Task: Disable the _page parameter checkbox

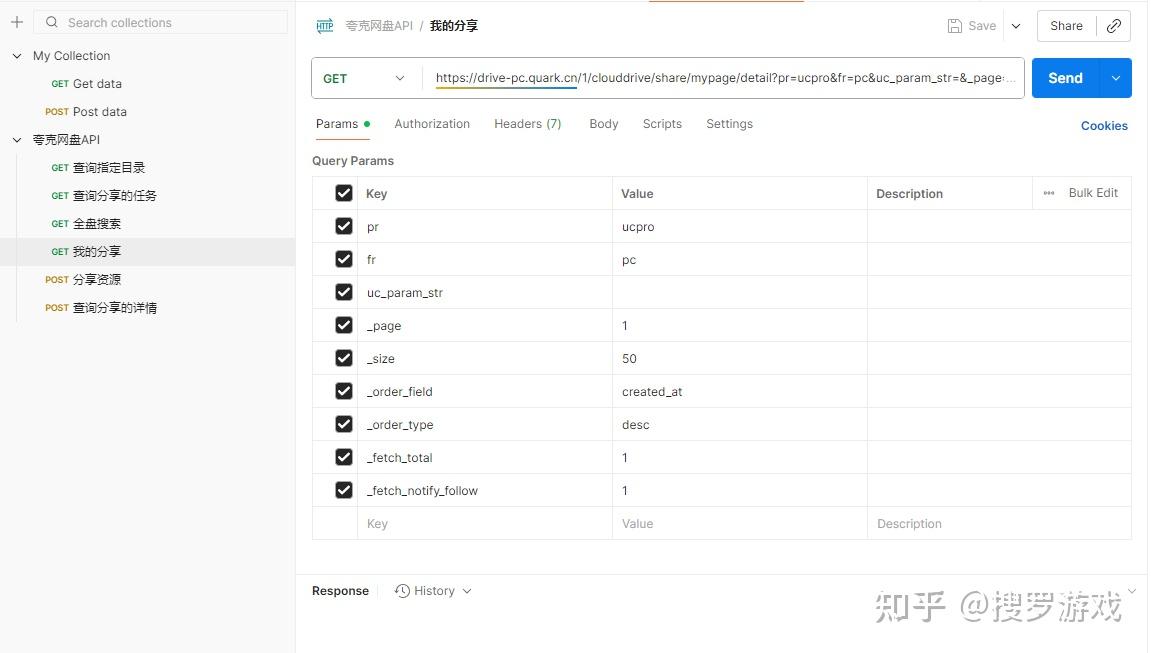Action: coord(344,325)
